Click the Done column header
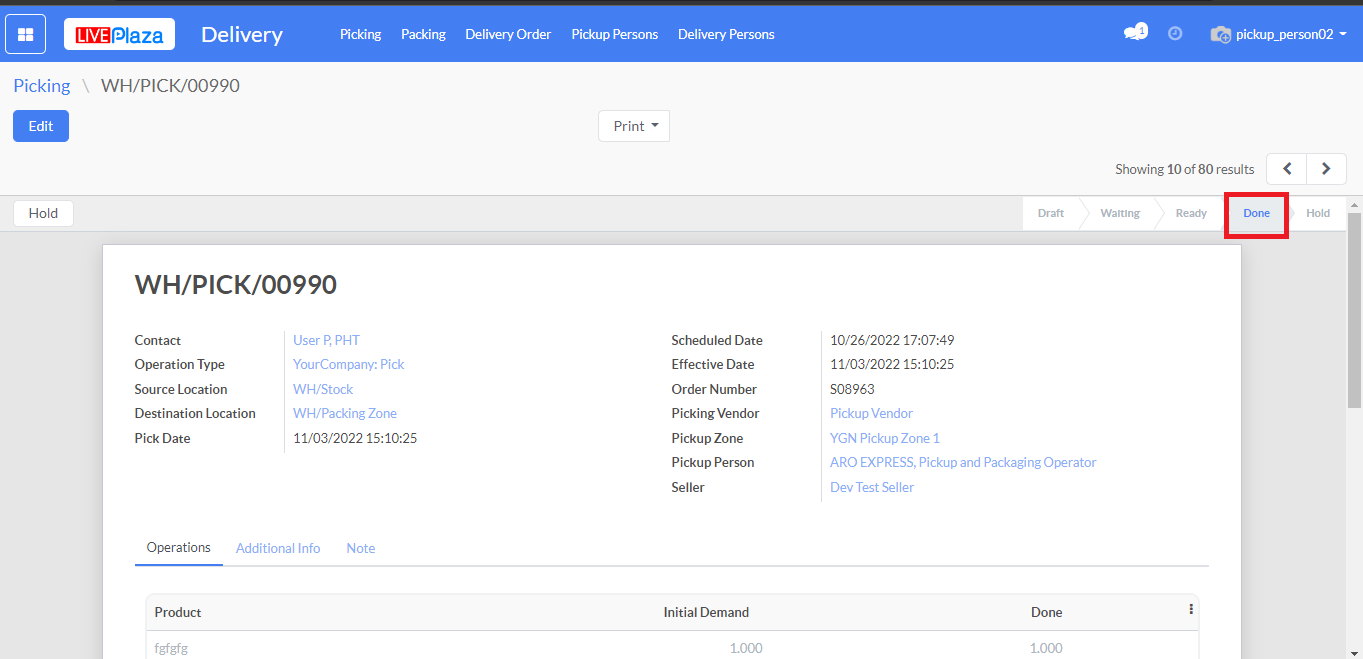Image resolution: width=1363 pixels, height=659 pixels. tap(1046, 612)
